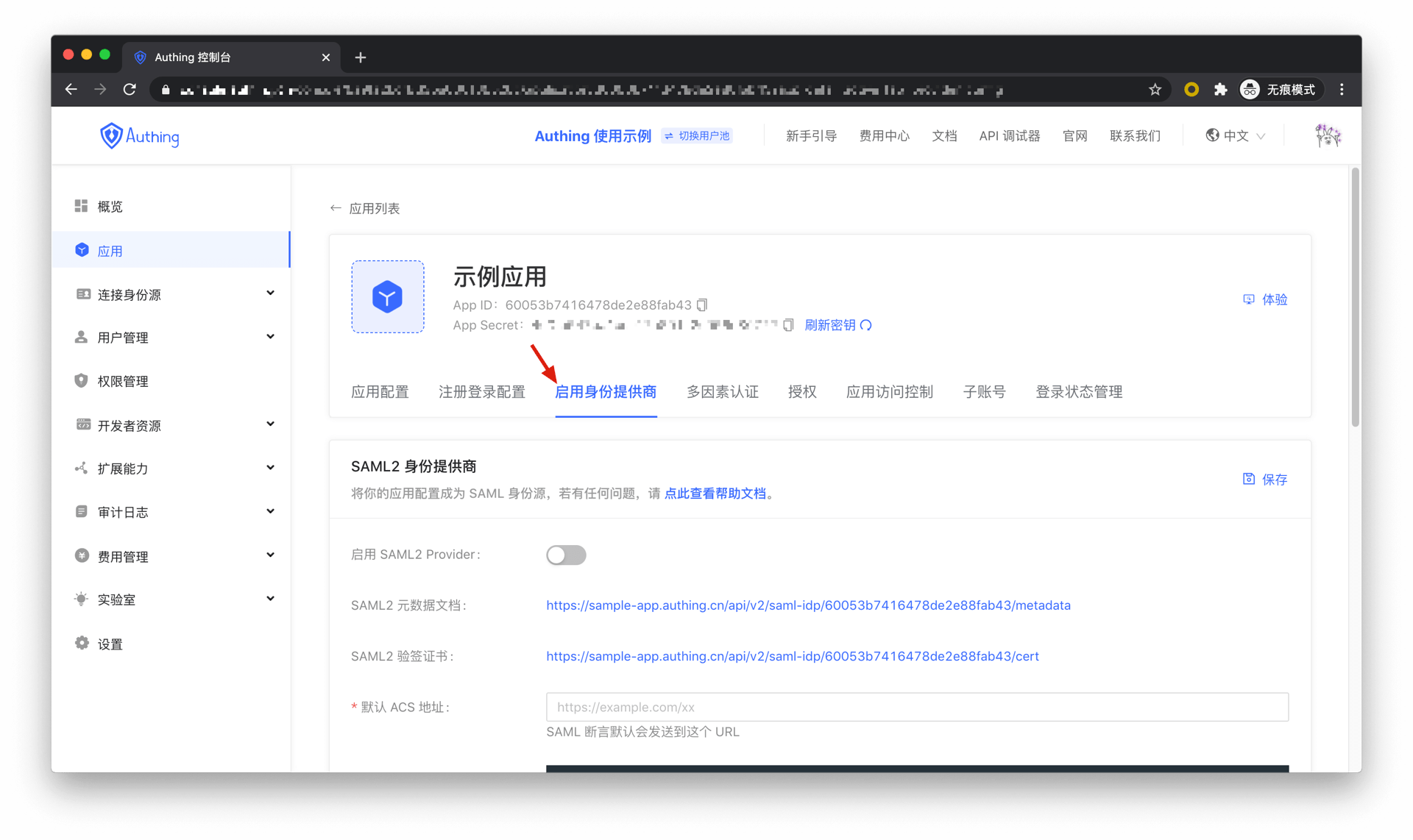Click 点此查看帮助文档 help link
The image size is (1413, 840).
(716, 493)
